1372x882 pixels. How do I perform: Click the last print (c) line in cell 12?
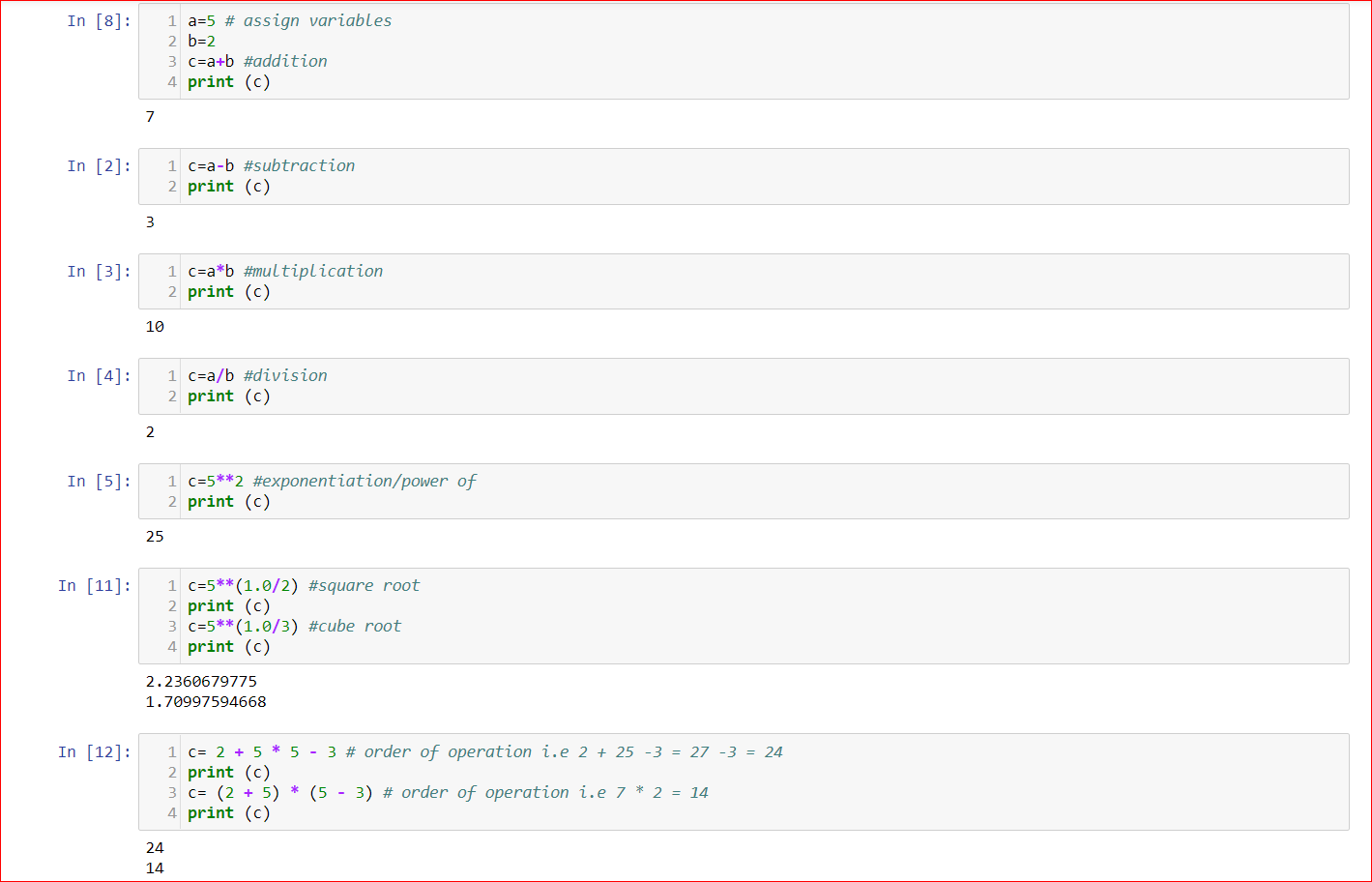point(229,813)
